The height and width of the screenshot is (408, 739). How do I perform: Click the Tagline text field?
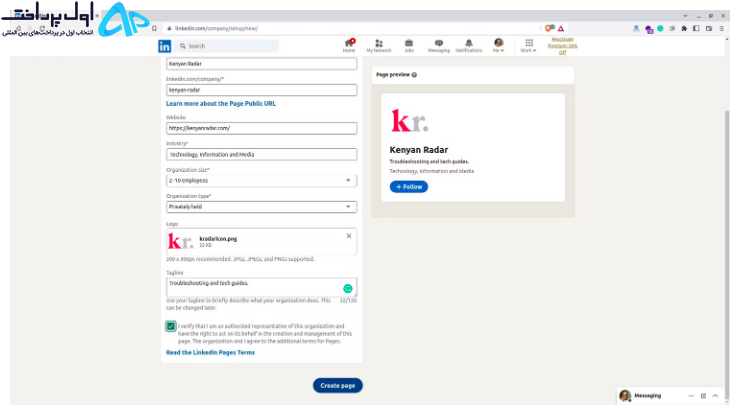point(262,287)
